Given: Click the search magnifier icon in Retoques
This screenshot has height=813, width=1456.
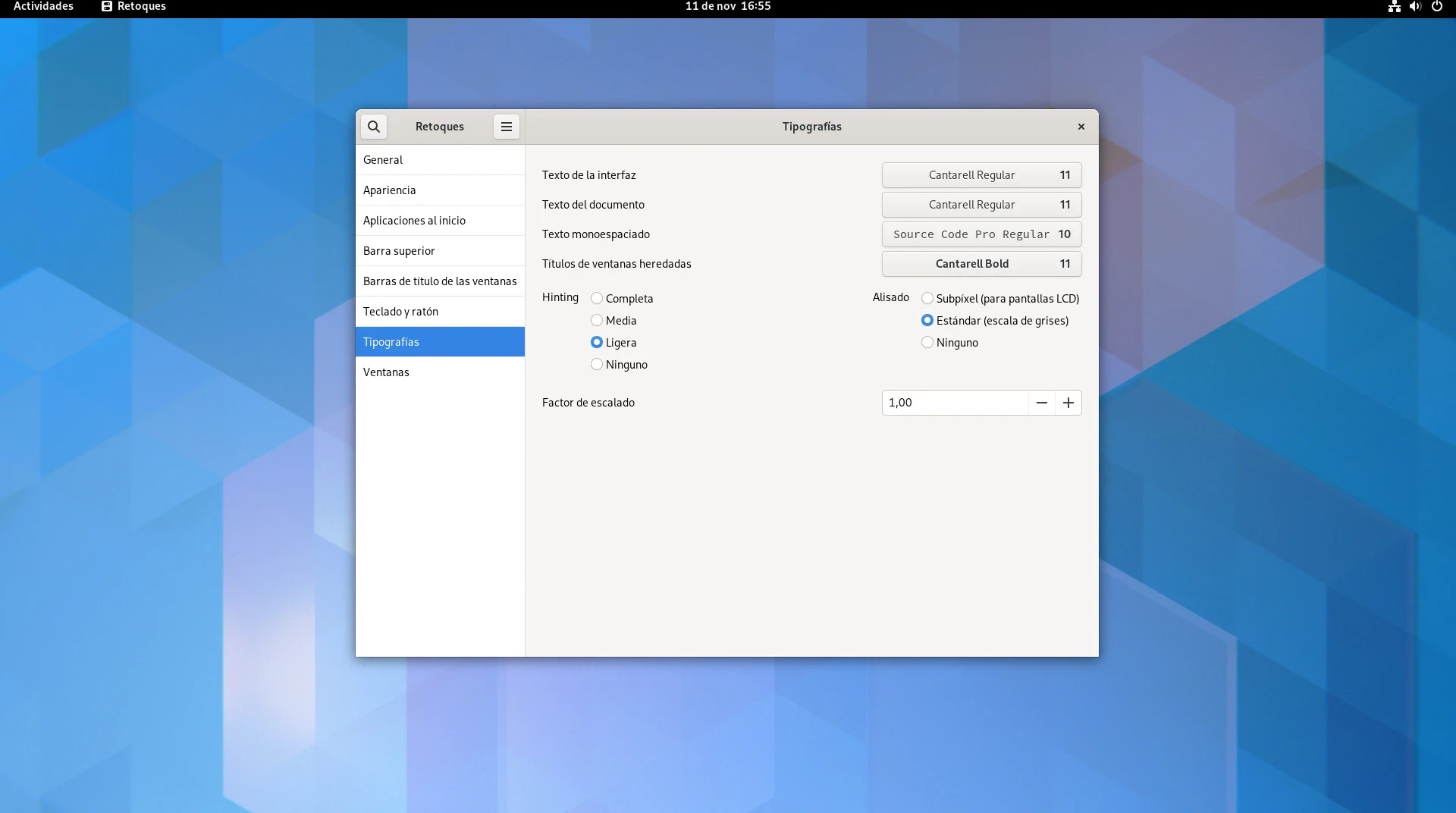Looking at the screenshot, I should tap(373, 127).
